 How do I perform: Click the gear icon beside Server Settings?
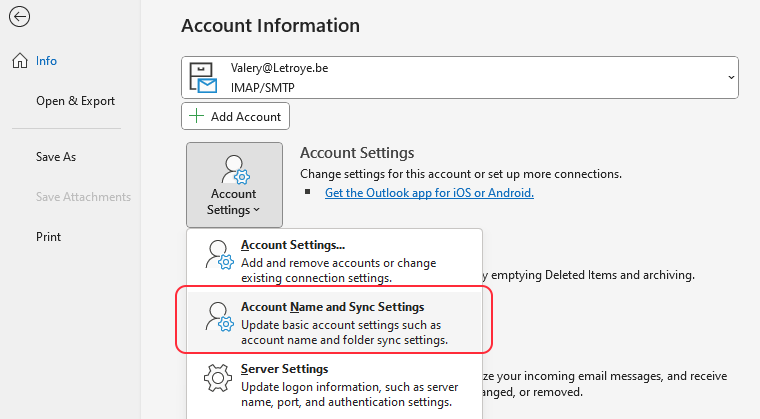(x=218, y=378)
